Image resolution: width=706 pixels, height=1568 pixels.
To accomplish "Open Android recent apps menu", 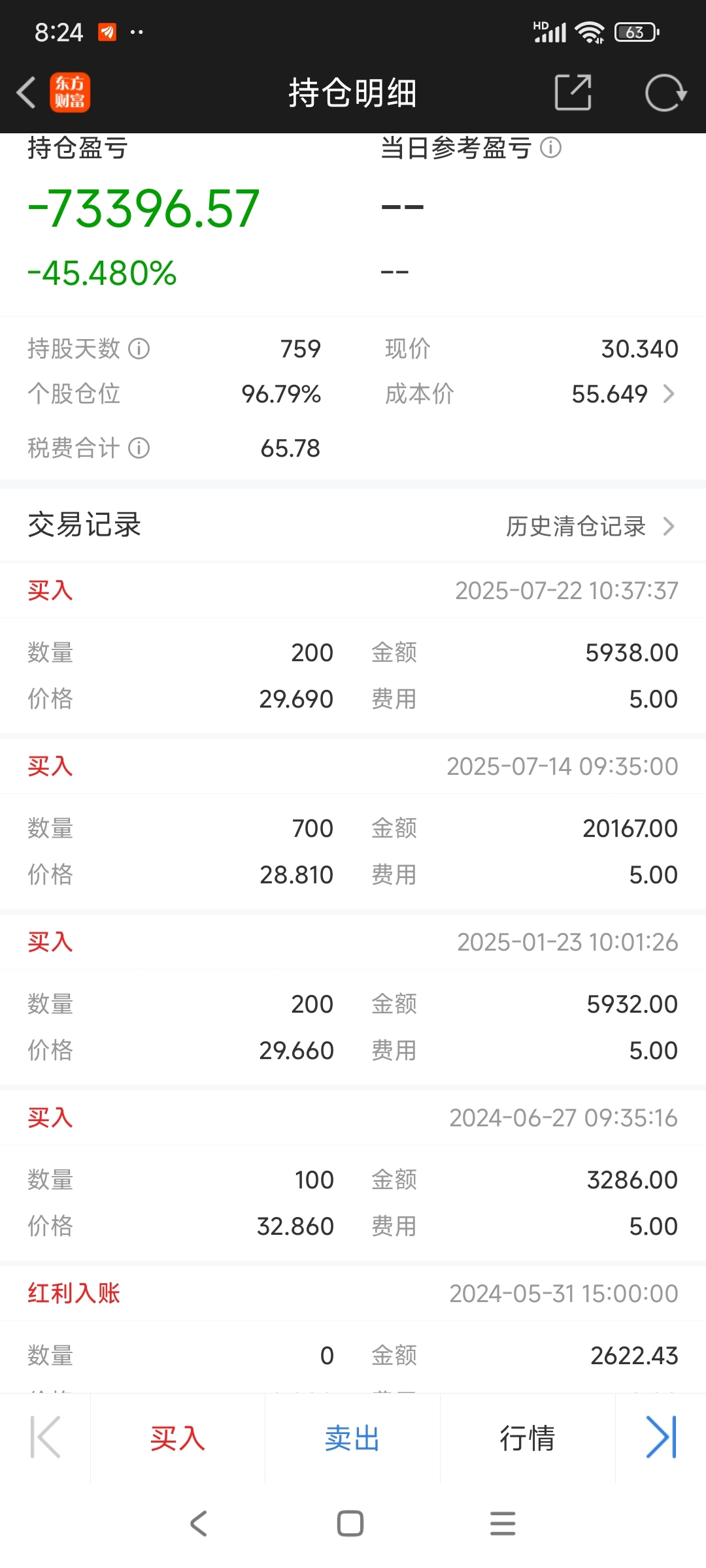I will [503, 1524].
